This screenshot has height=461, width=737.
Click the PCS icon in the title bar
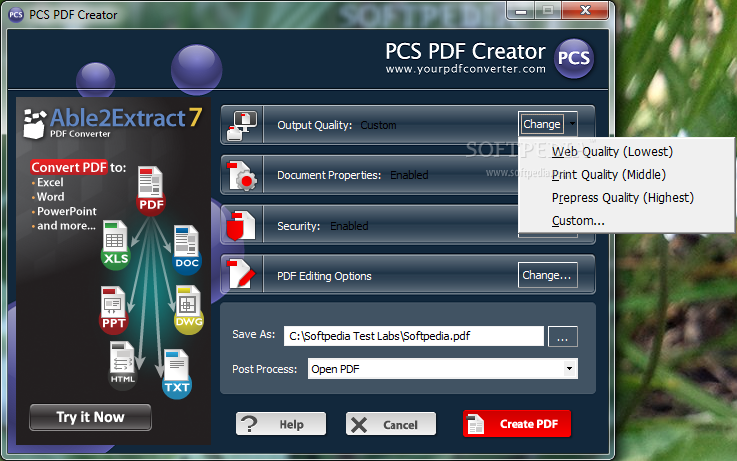(x=16, y=15)
